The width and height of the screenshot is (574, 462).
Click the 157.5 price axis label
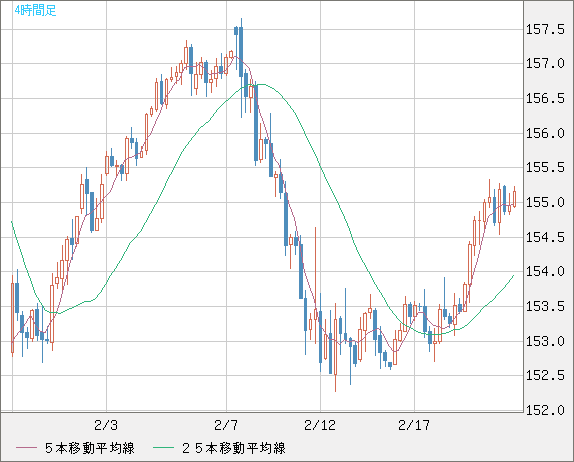click(x=545, y=29)
